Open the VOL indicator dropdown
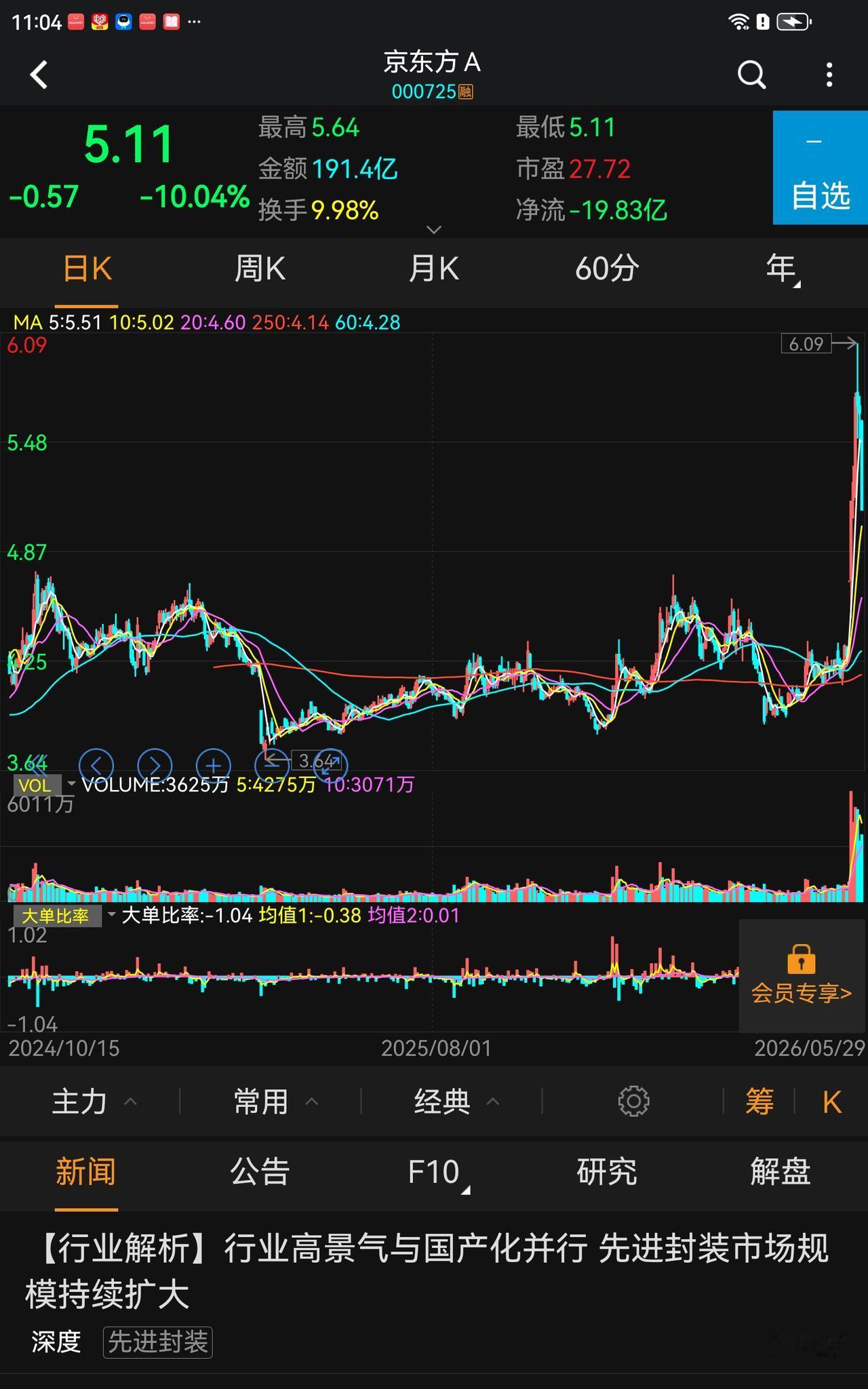Image resolution: width=868 pixels, height=1389 pixels. pos(44,785)
